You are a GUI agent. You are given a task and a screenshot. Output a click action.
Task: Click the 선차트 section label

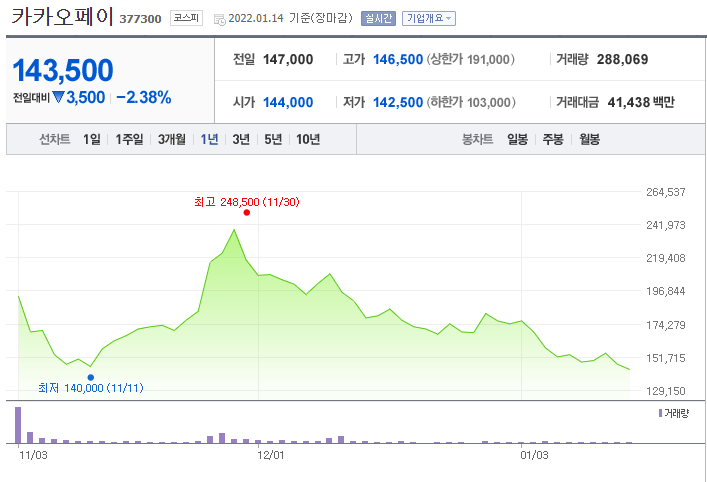point(55,139)
